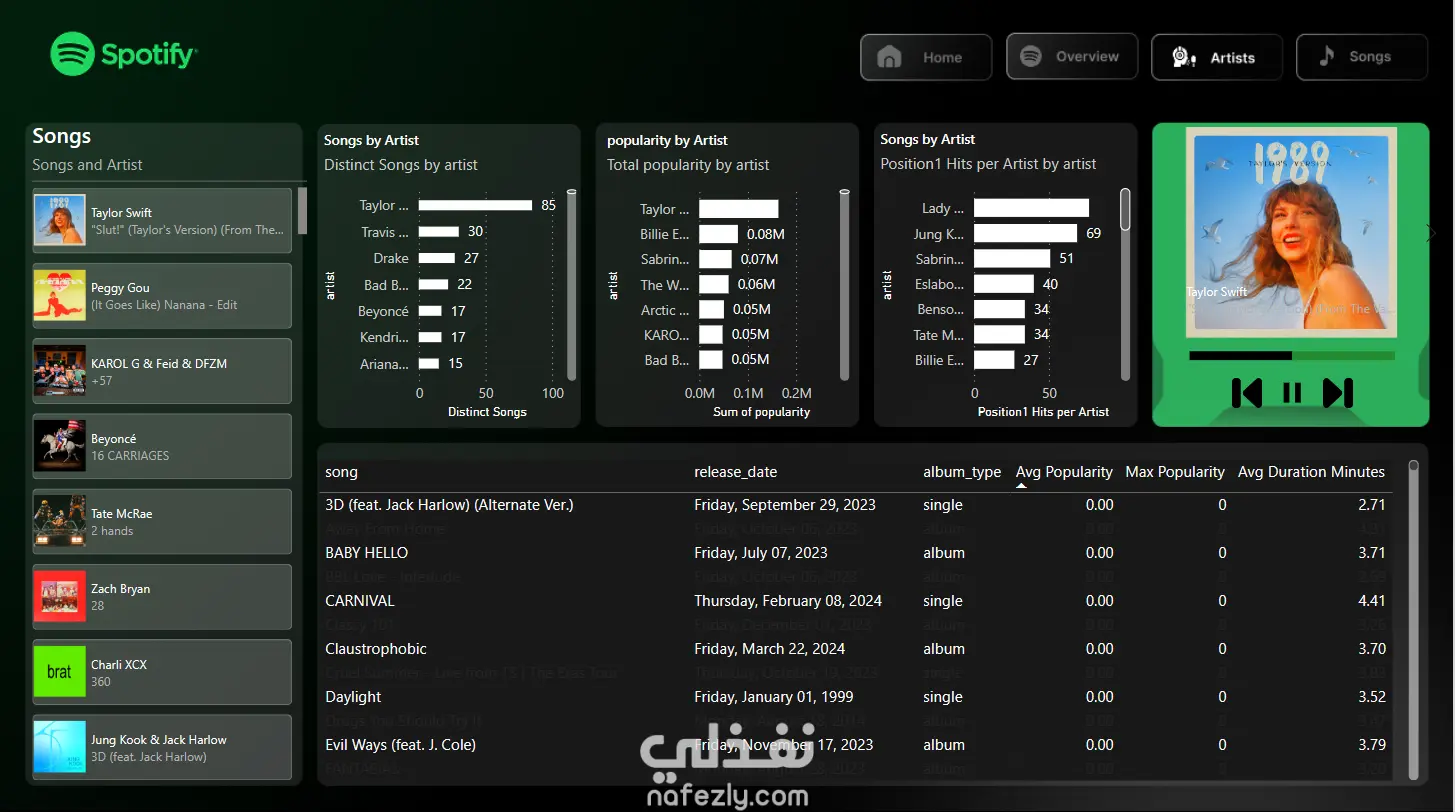Sort table by album_type column
The image size is (1455, 812).
(x=962, y=472)
